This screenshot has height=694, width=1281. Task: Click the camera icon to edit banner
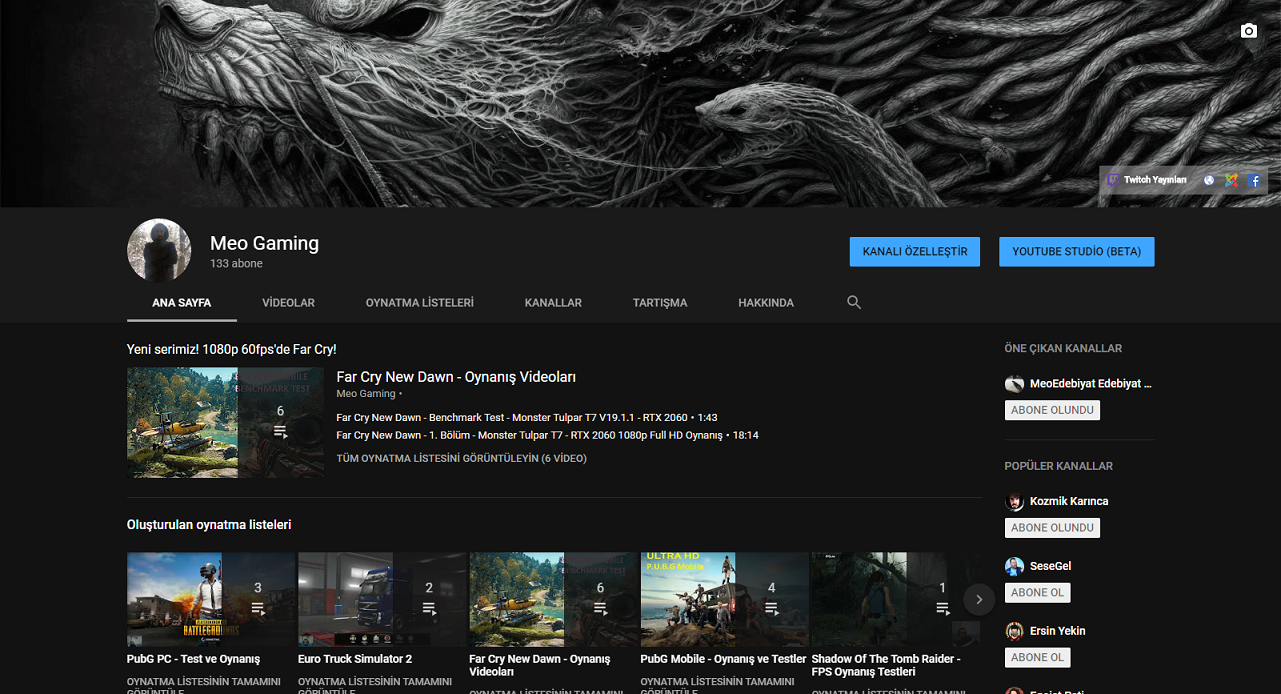click(1248, 31)
